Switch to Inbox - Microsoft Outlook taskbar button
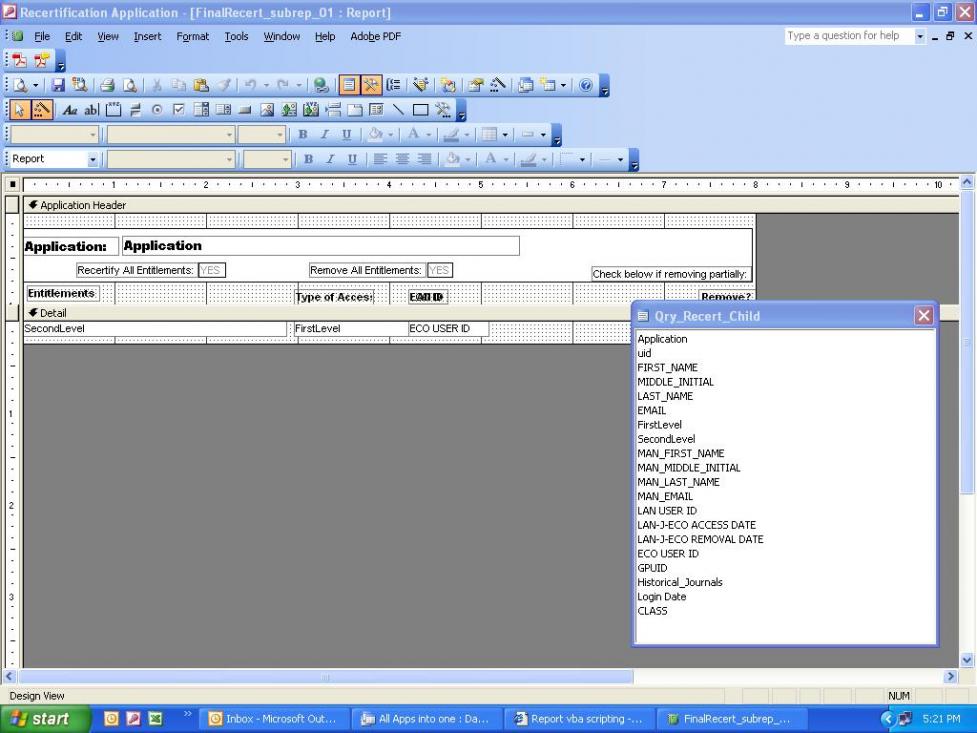 pyautogui.click(x=273, y=719)
